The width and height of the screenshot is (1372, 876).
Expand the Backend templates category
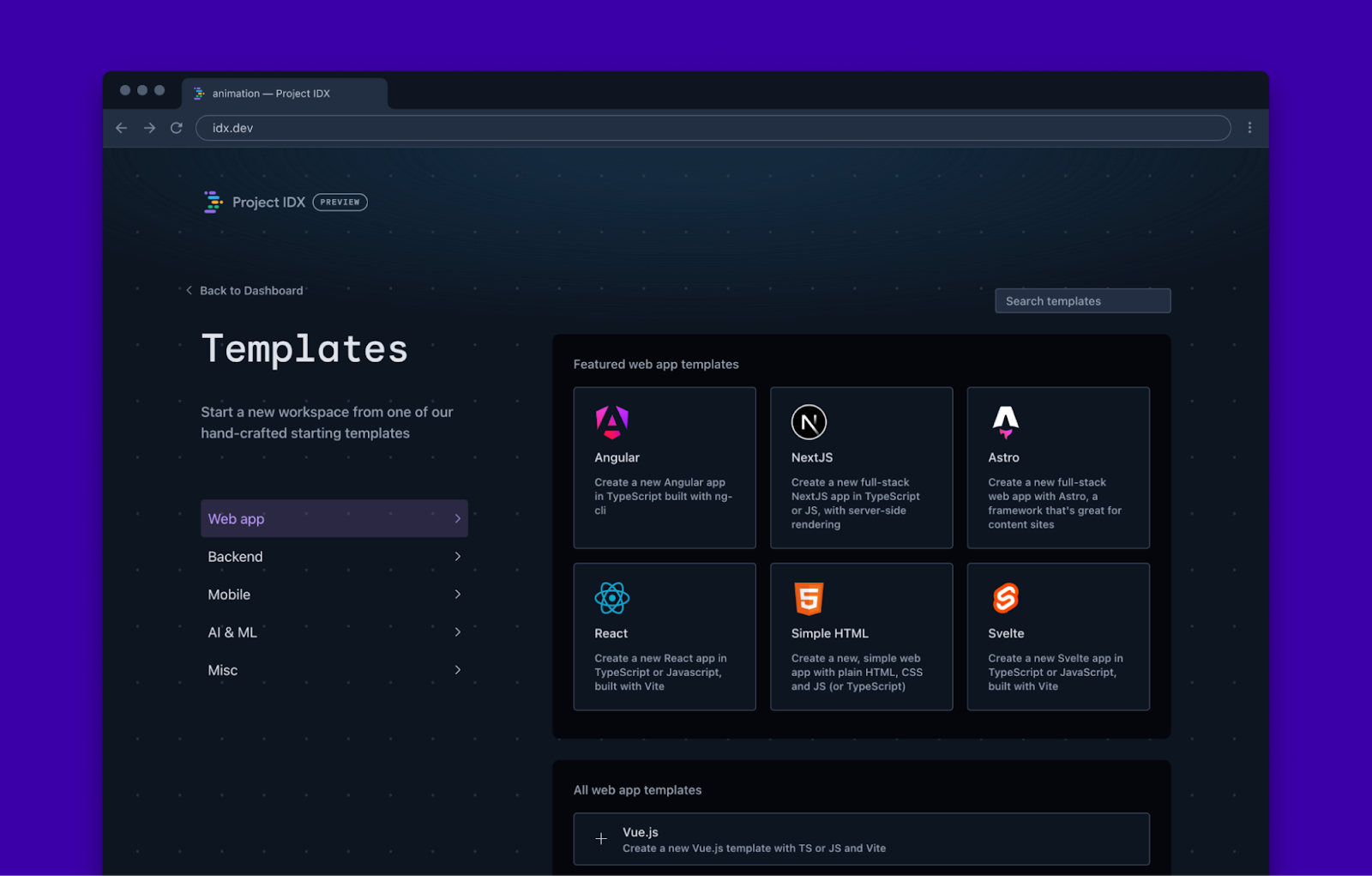pyautogui.click(x=458, y=556)
